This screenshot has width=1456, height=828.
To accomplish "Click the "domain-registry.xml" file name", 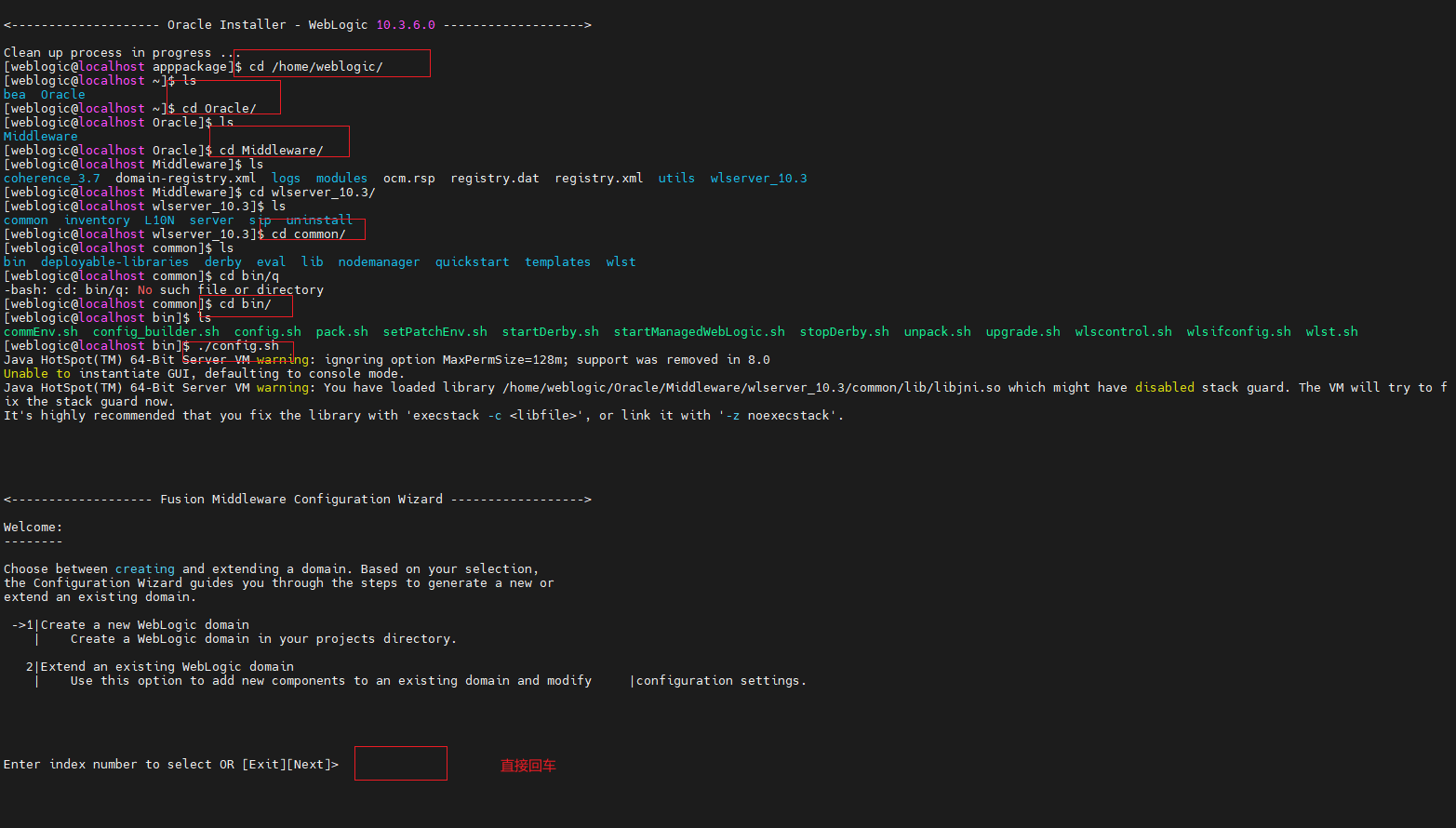I will coord(186,179).
